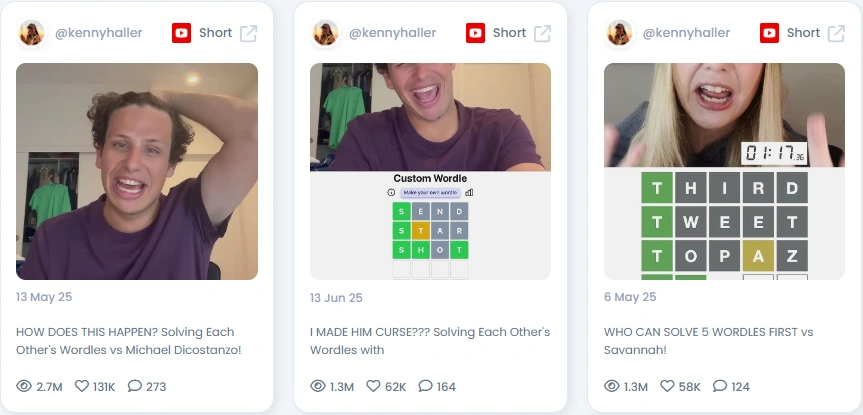Open the Custom Wordle video thumbnail
Image resolution: width=863 pixels, height=415 pixels.
(430, 171)
